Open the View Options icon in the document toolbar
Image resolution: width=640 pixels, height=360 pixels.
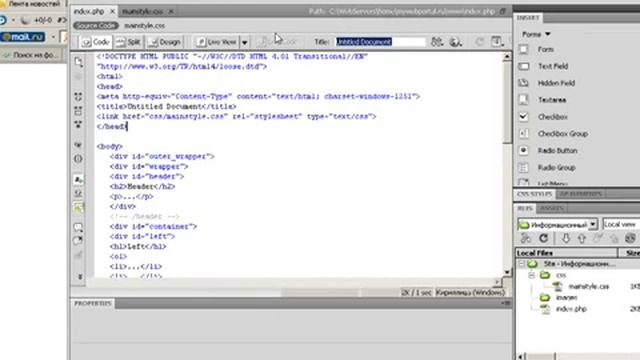click(497, 42)
